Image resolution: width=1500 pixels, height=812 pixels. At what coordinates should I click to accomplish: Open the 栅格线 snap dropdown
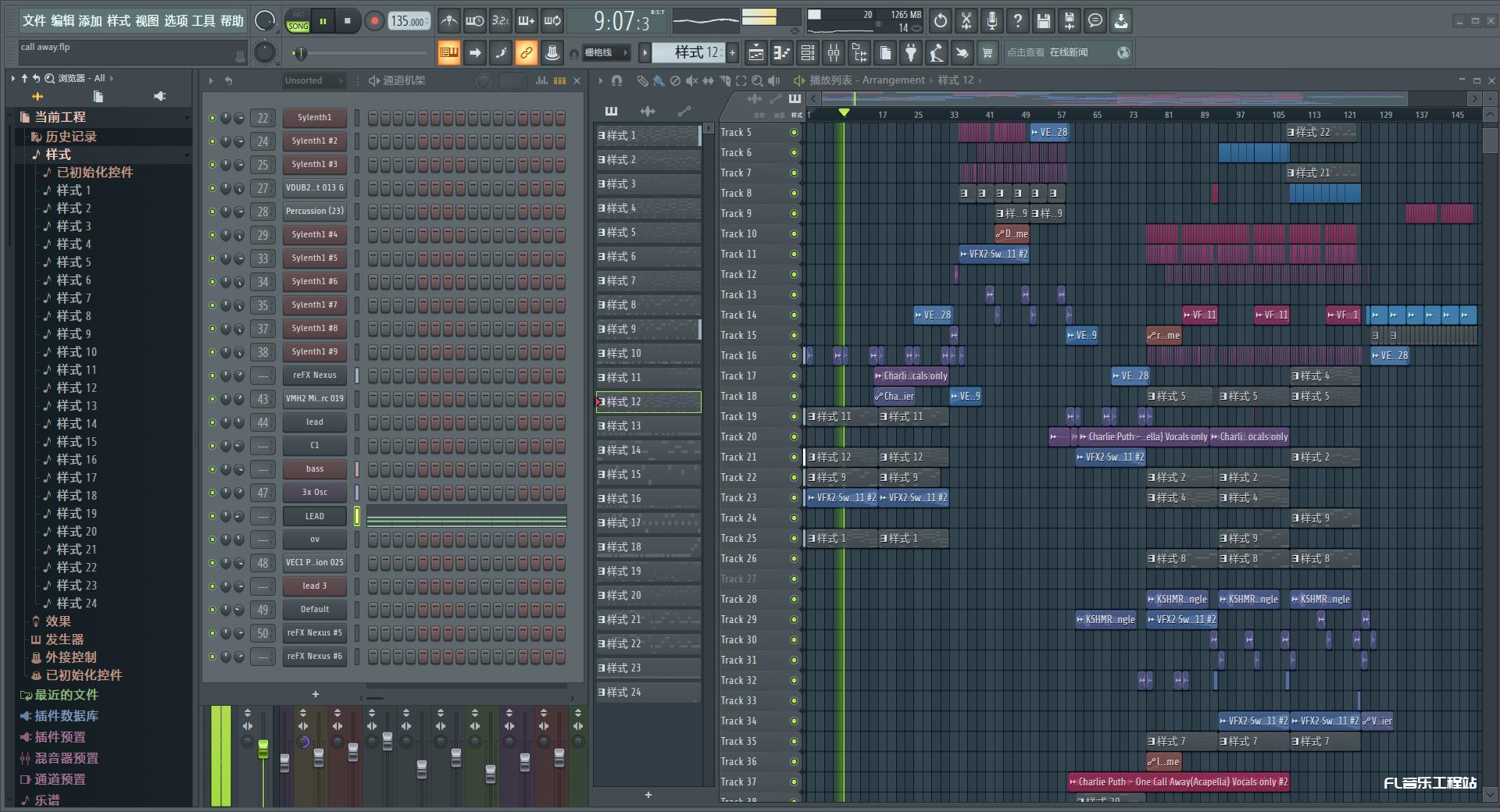606,53
